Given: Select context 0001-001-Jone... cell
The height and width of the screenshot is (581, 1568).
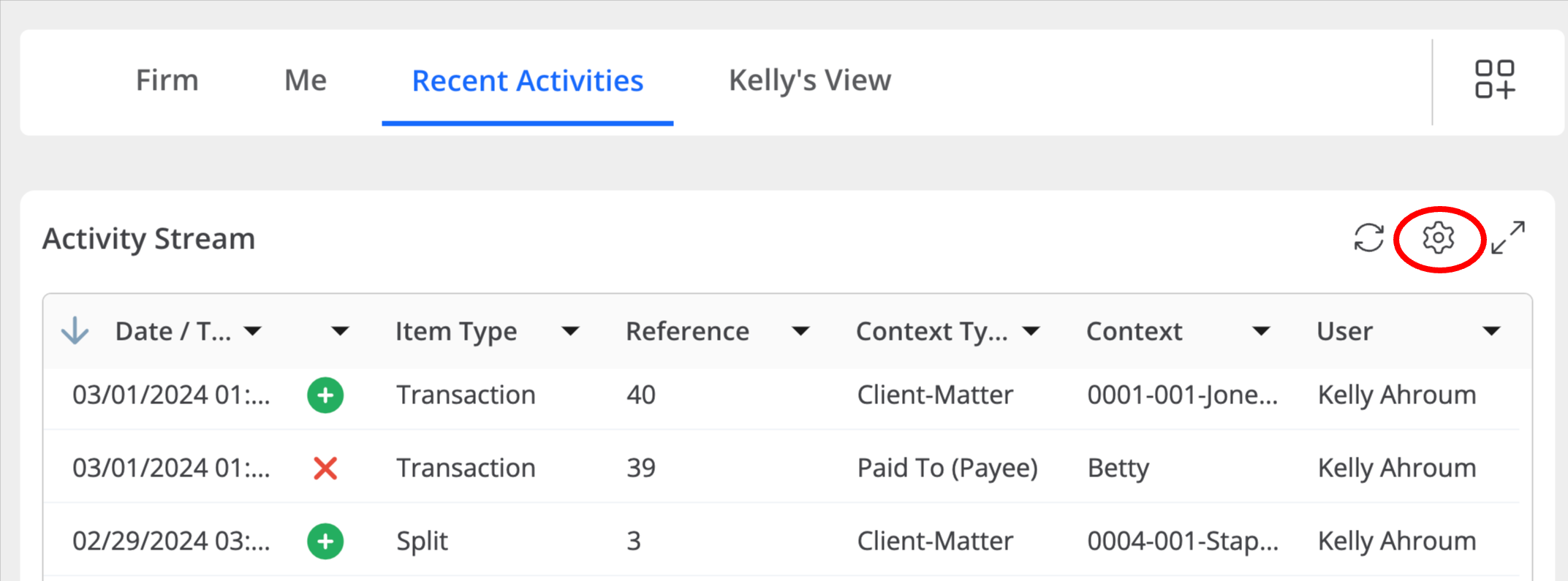Looking at the screenshot, I should pos(1183,395).
